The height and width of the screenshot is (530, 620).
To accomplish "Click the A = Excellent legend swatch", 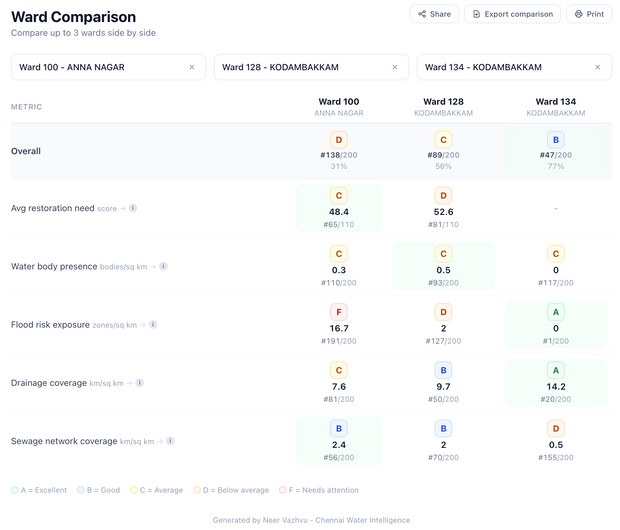I will point(15,490).
